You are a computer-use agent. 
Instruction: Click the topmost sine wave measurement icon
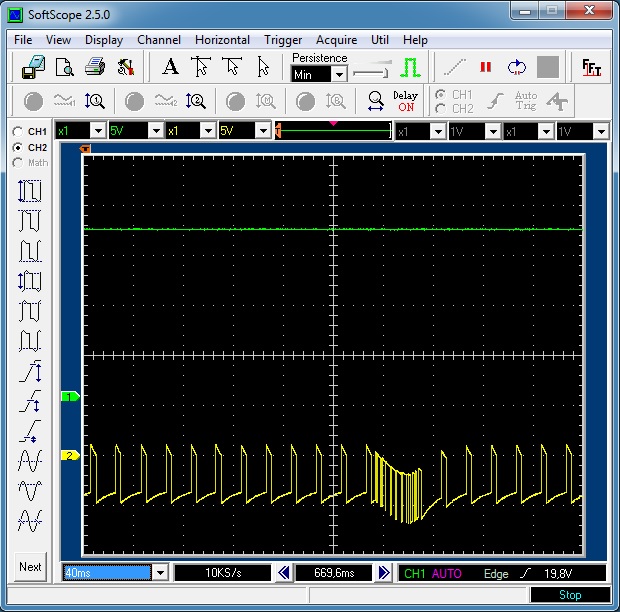[x=30, y=461]
